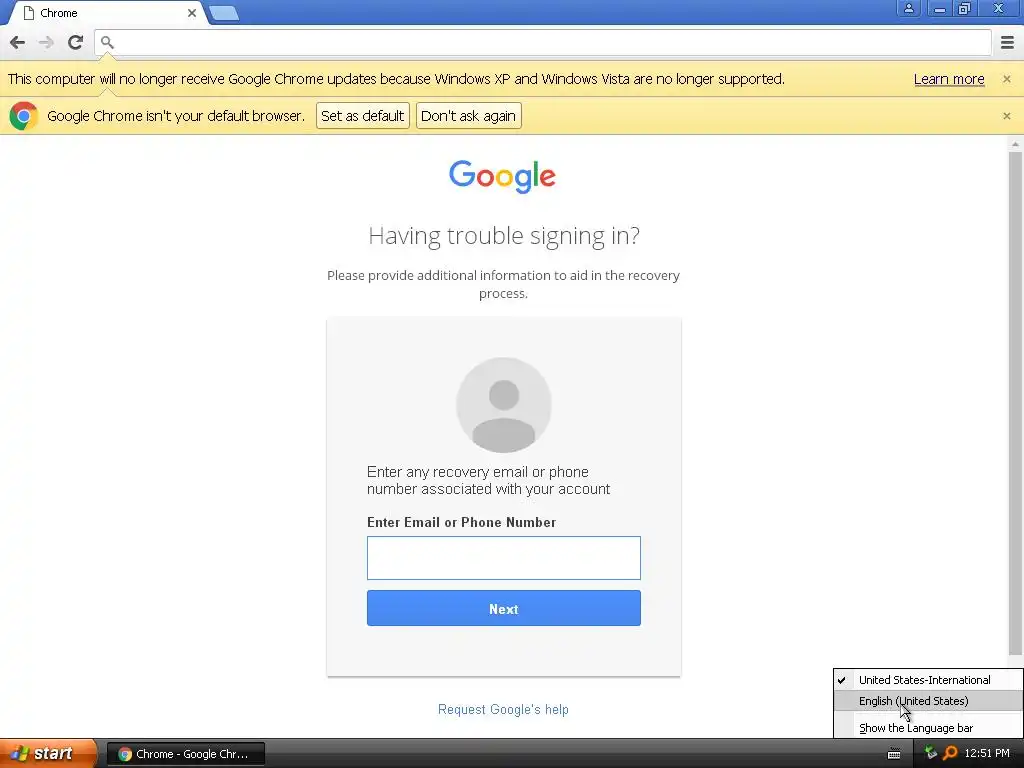Click the Set as default button
1024x768 pixels.
coord(362,116)
